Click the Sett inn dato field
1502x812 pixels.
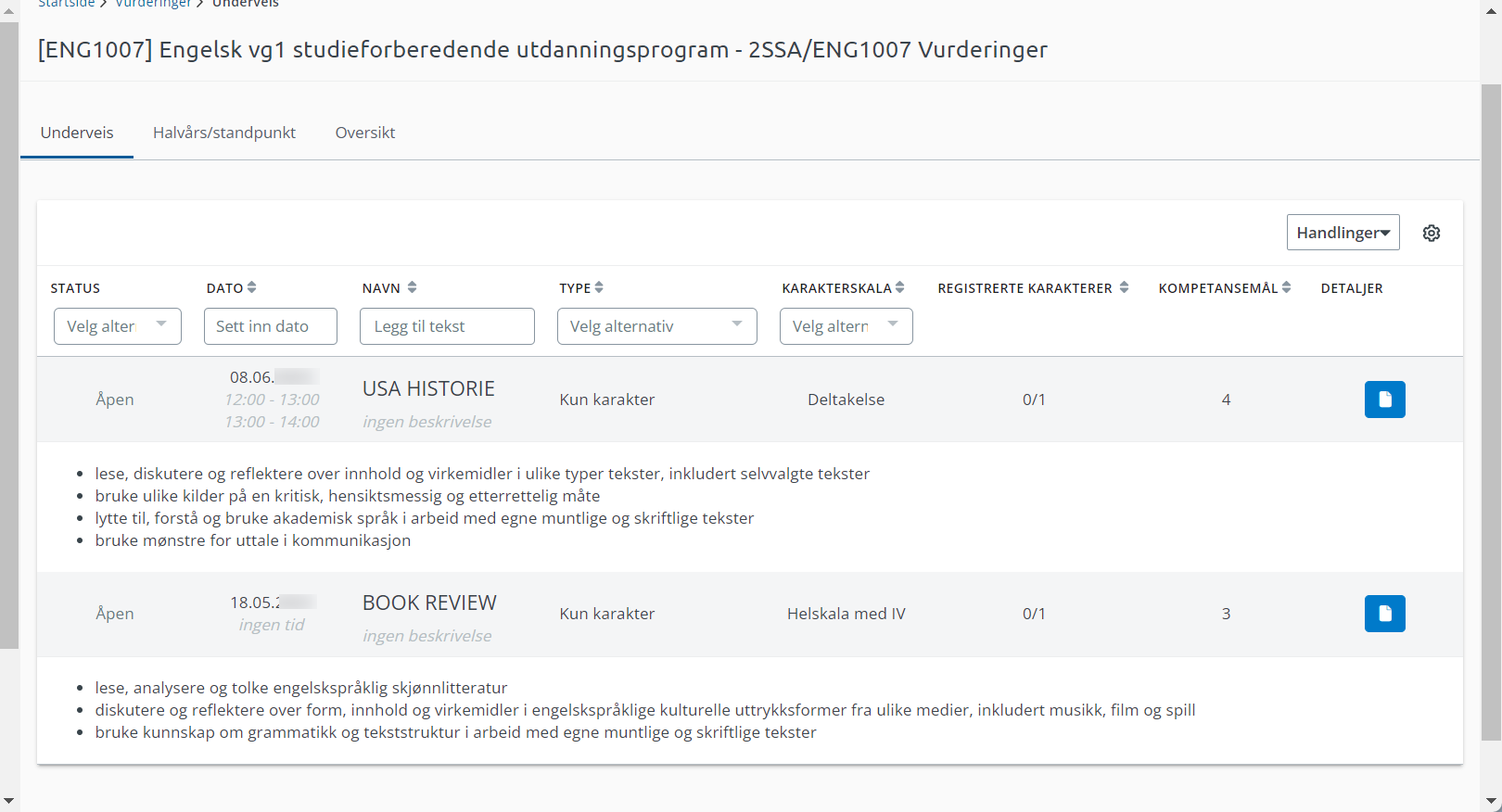click(x=271, y=326)
